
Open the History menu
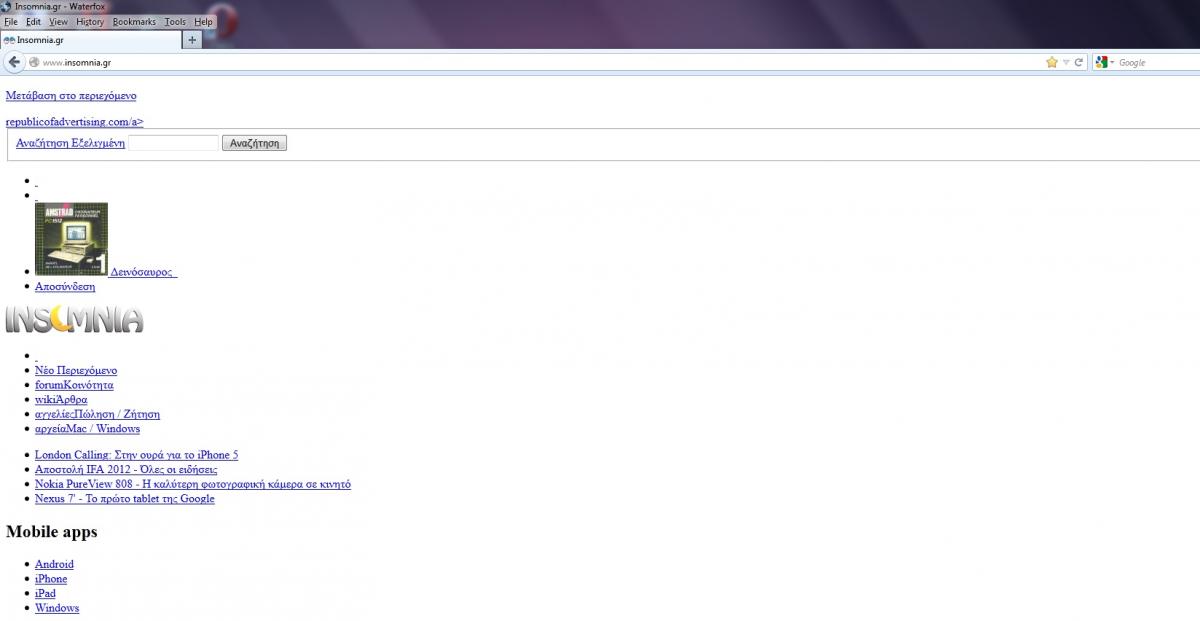[x=90, y=21]
